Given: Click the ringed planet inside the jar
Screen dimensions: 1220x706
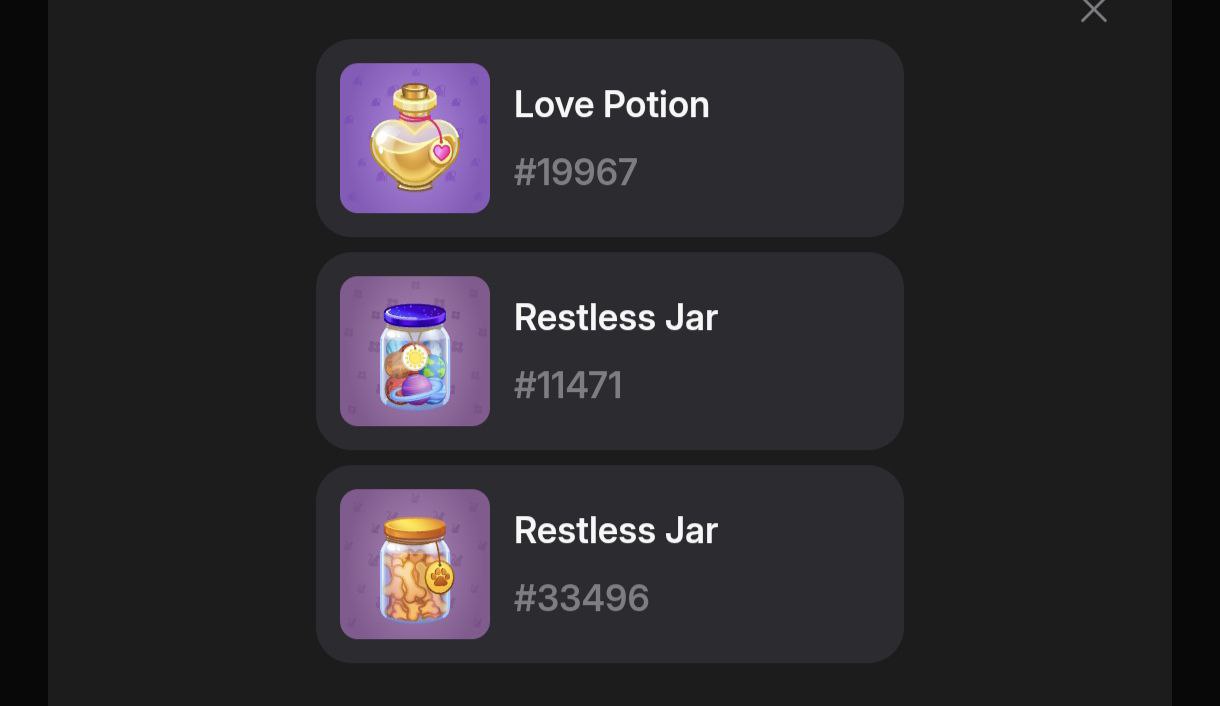Looking at the screenshot, I should coord(414,386).
